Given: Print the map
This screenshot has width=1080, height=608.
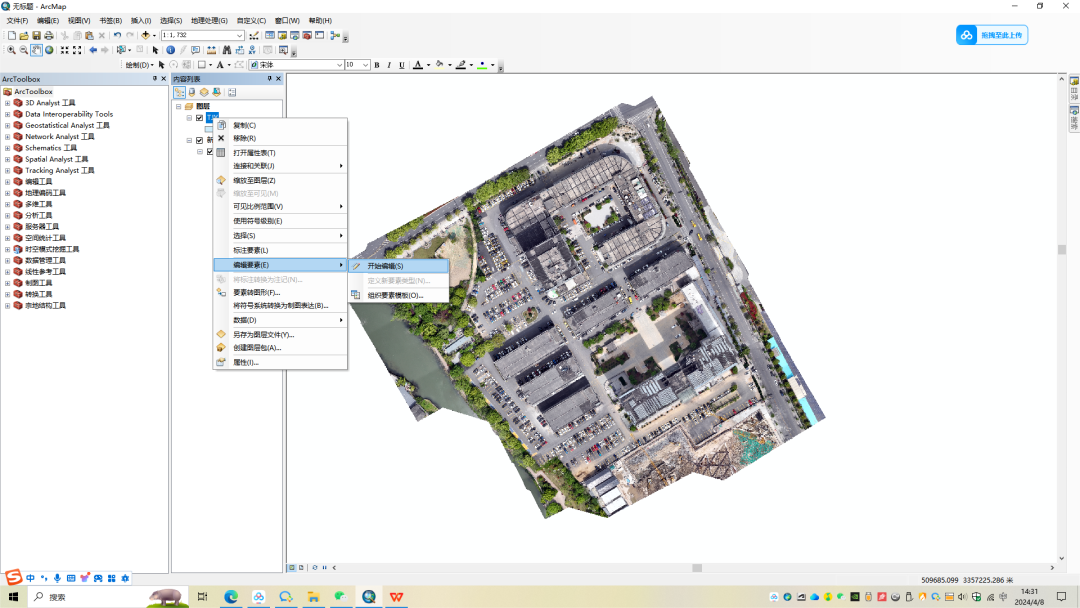Looking at the screenshot, I should 49,35.
